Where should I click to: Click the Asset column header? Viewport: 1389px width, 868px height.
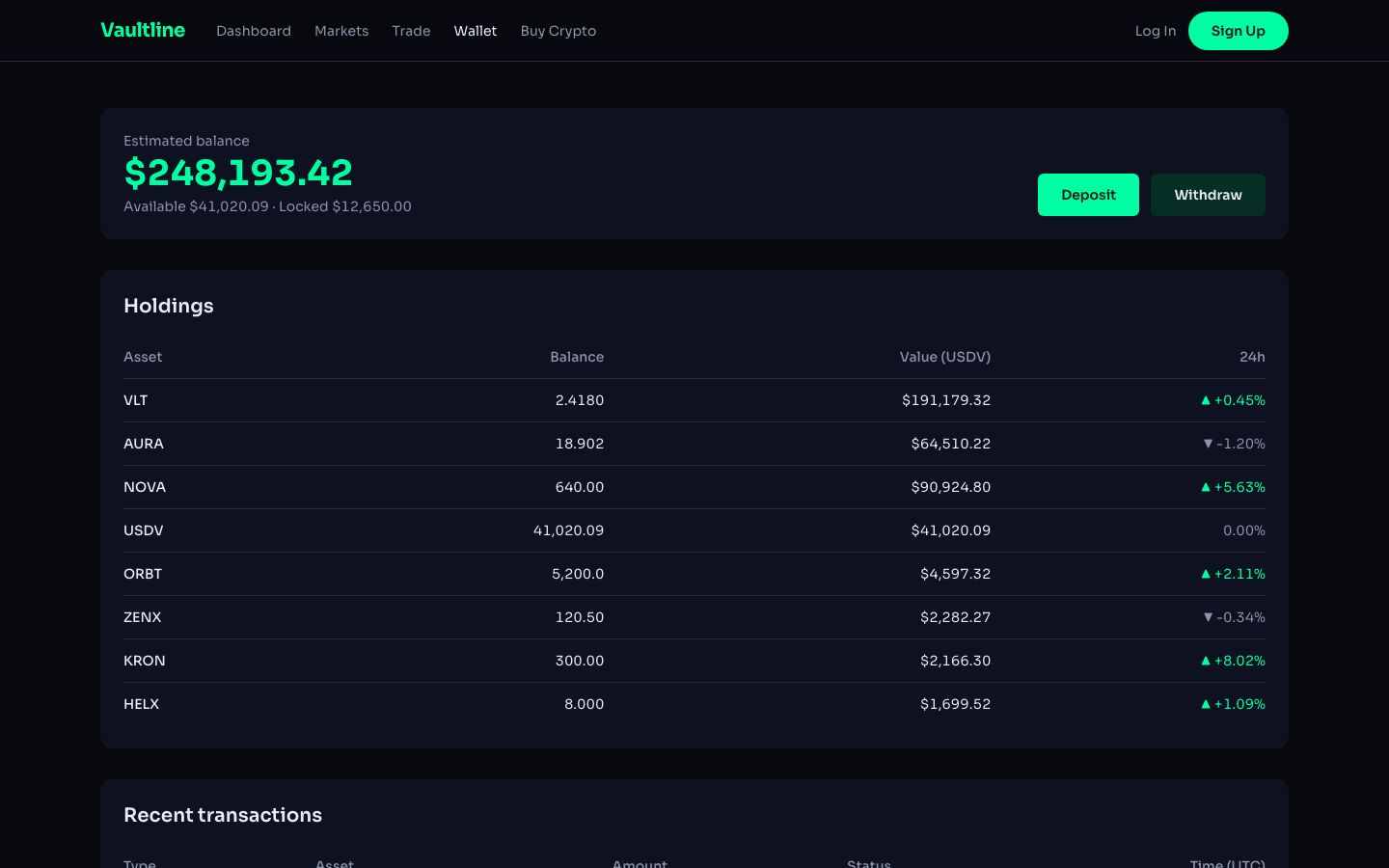pyautogui.click(x=143, y=357)
